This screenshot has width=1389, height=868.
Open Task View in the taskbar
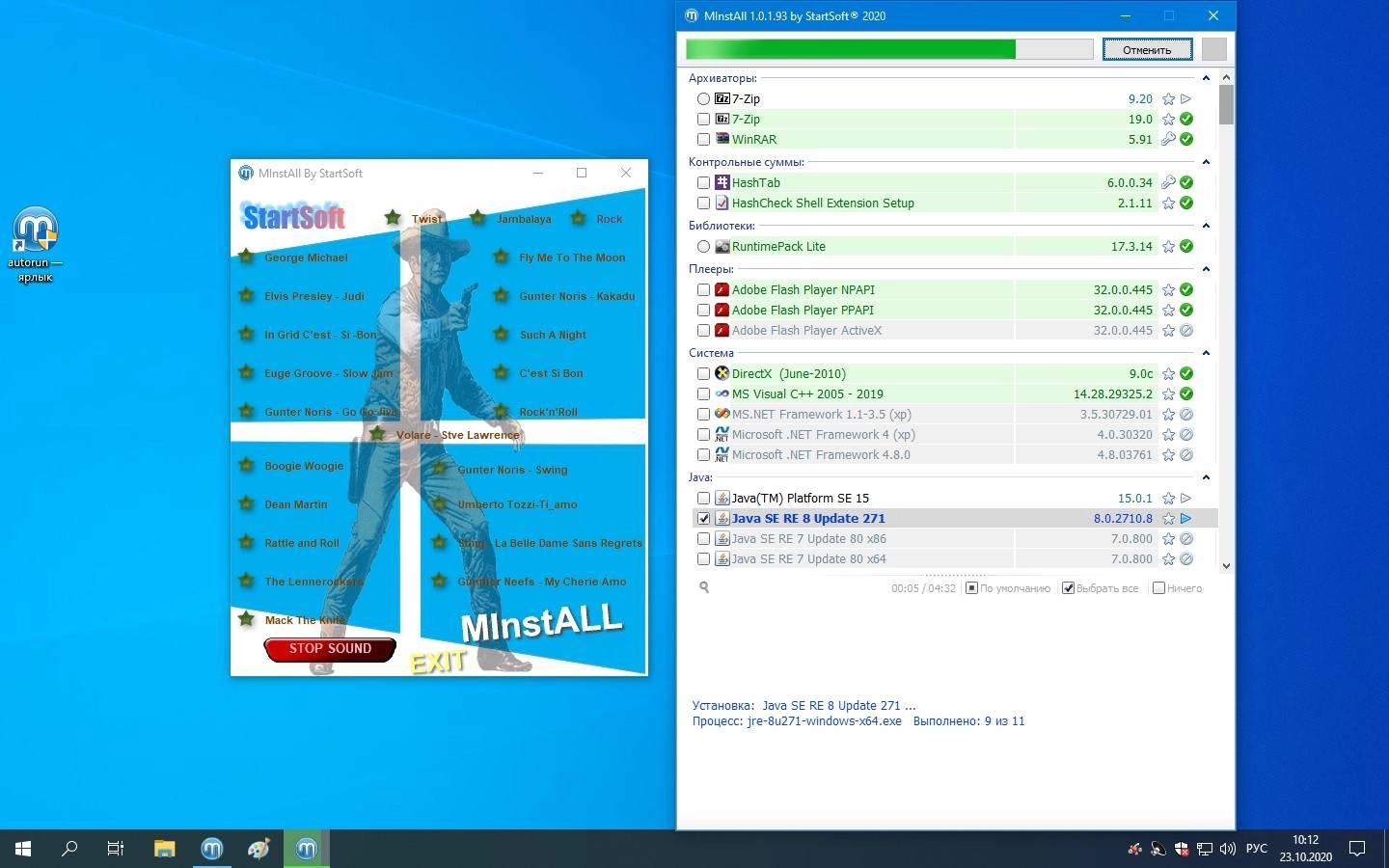click(x=116, y=849)
